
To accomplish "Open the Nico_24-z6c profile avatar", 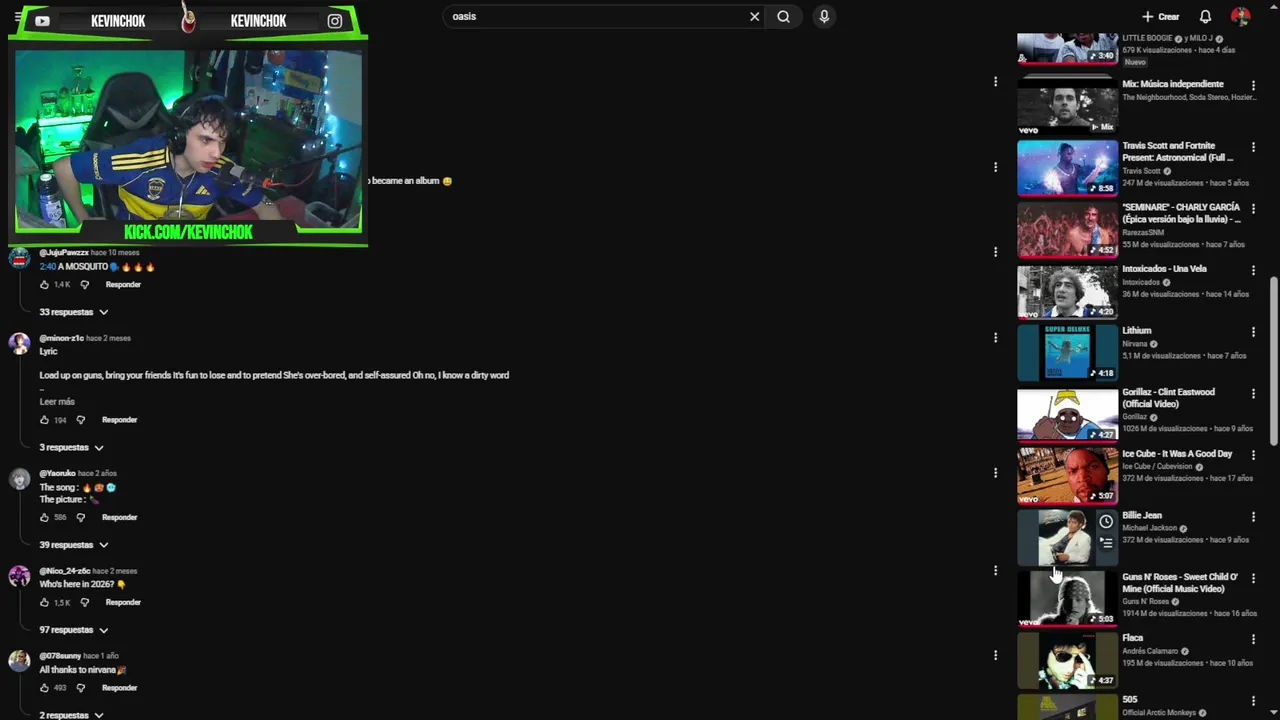I will (19, 577).
